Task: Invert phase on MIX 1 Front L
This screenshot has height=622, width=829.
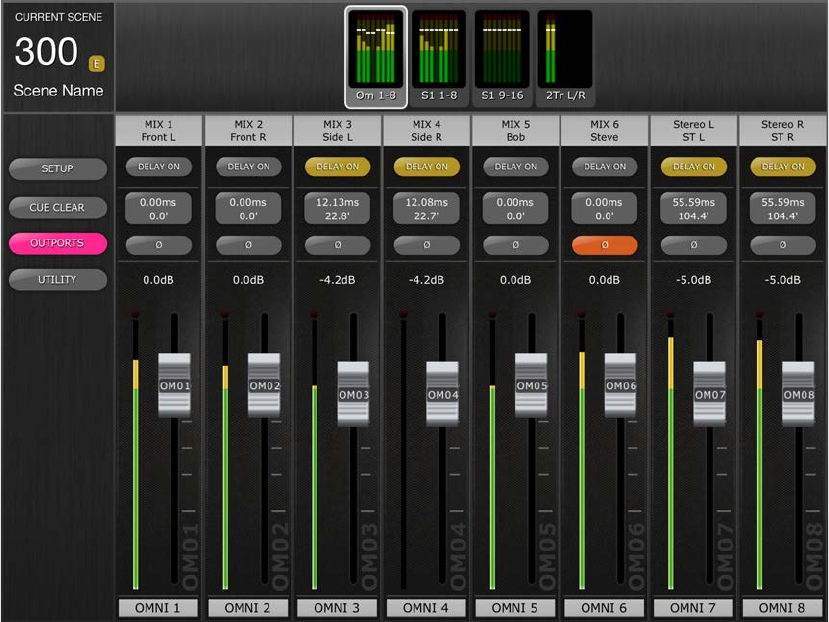Action: pos(158,244)
